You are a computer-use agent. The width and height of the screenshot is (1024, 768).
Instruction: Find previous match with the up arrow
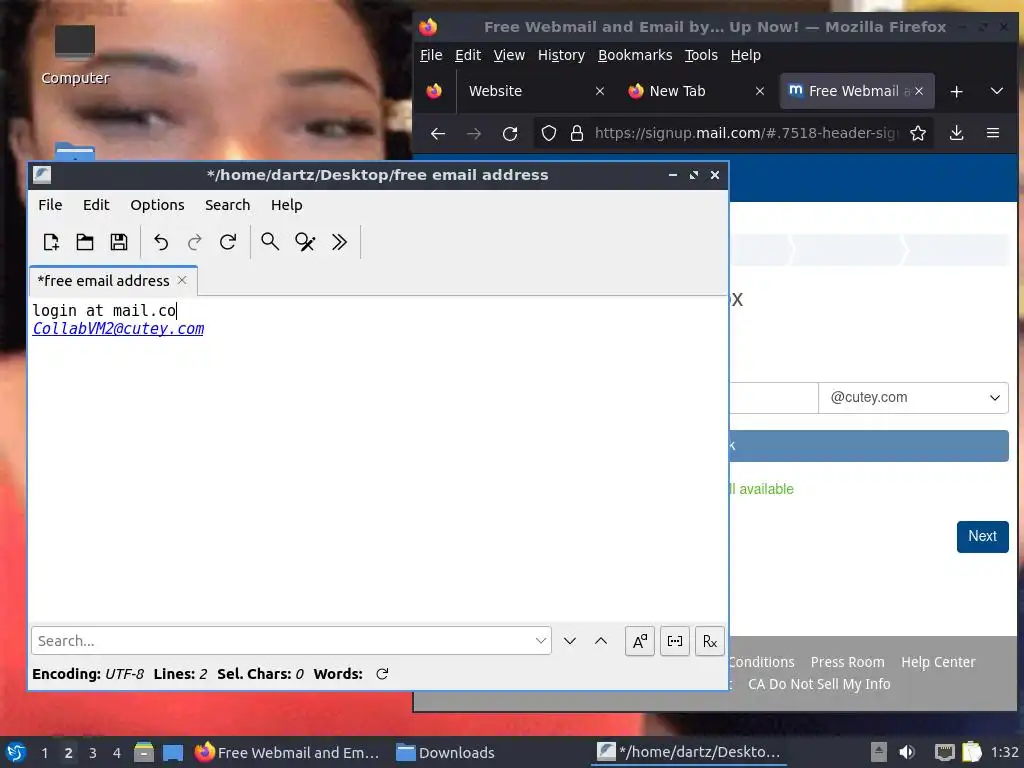pyautogui.click(x=601, y=641)
